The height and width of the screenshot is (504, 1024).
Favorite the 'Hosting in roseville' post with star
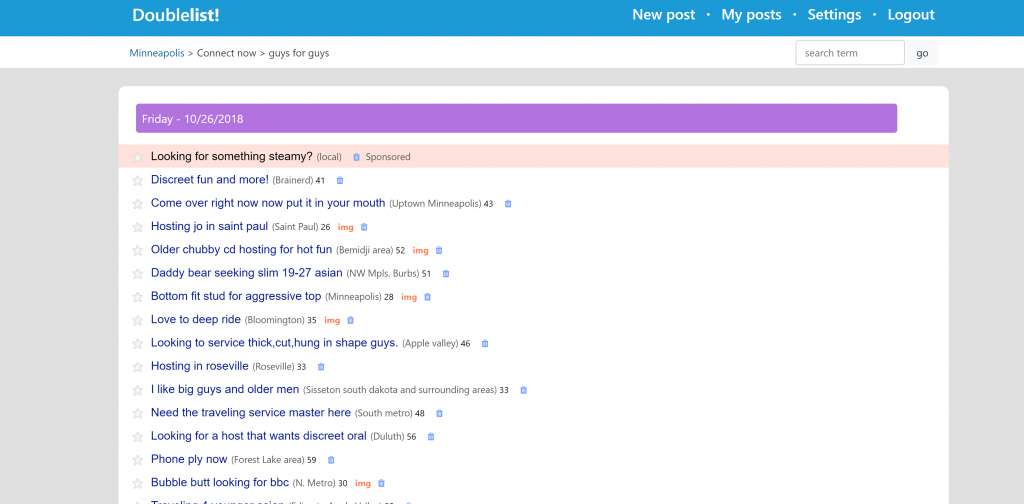click(x=138, y=367)
